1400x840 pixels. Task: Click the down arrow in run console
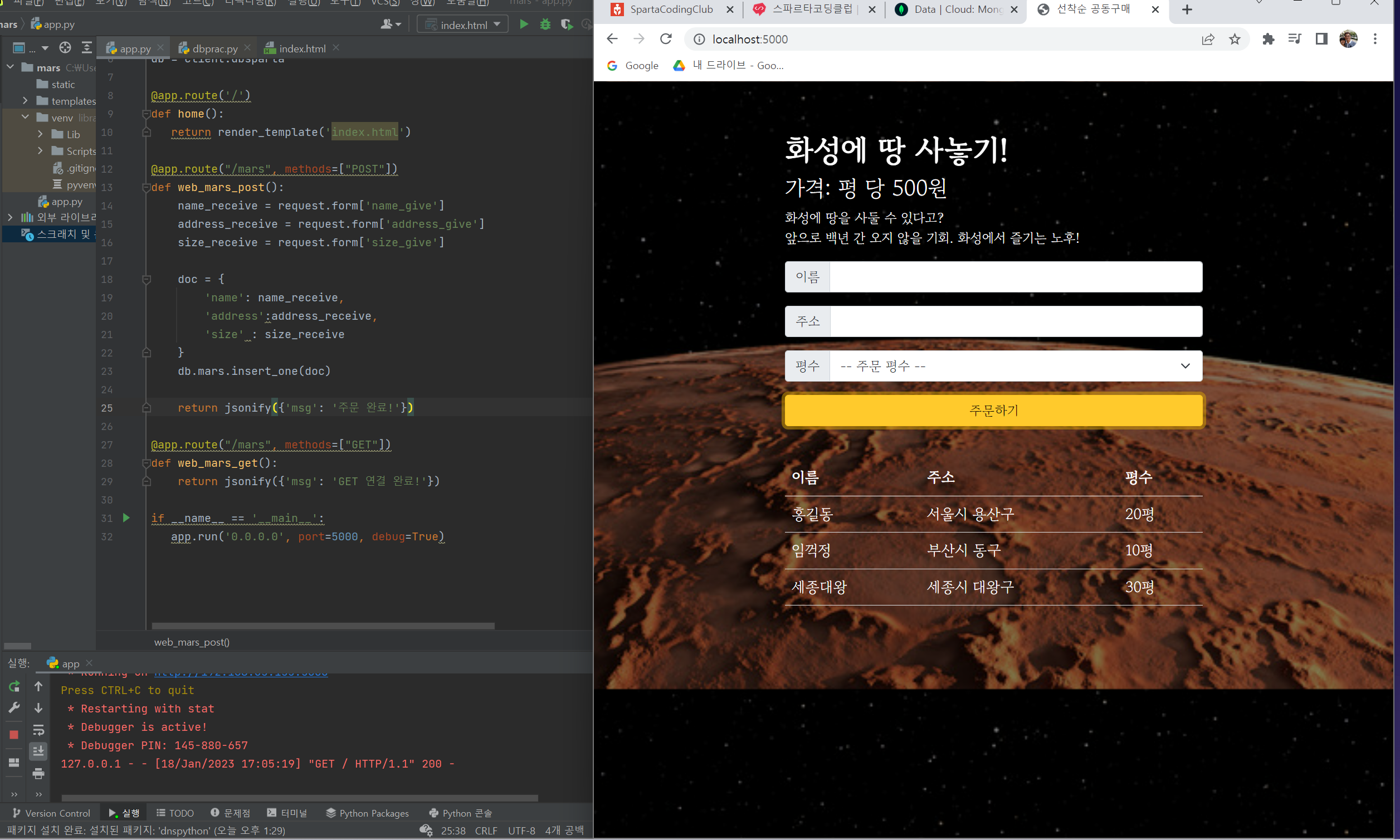coord(38,707)
